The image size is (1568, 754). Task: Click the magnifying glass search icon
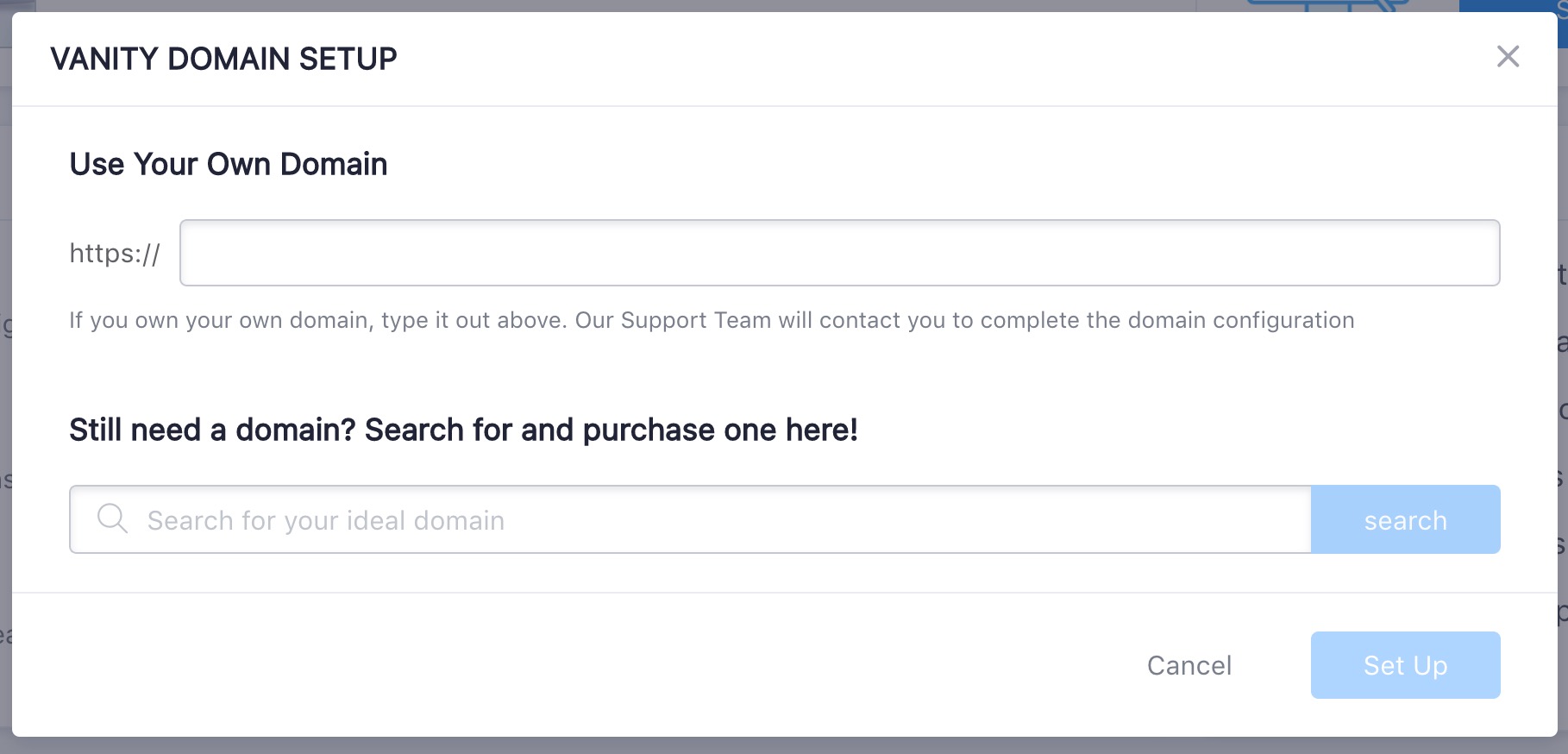(x=112, y=519)
